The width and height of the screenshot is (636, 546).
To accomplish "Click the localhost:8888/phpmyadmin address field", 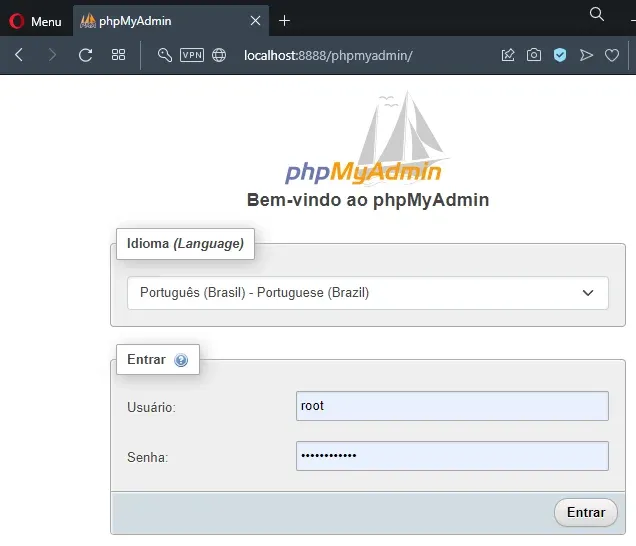I will tap(328, 55).
